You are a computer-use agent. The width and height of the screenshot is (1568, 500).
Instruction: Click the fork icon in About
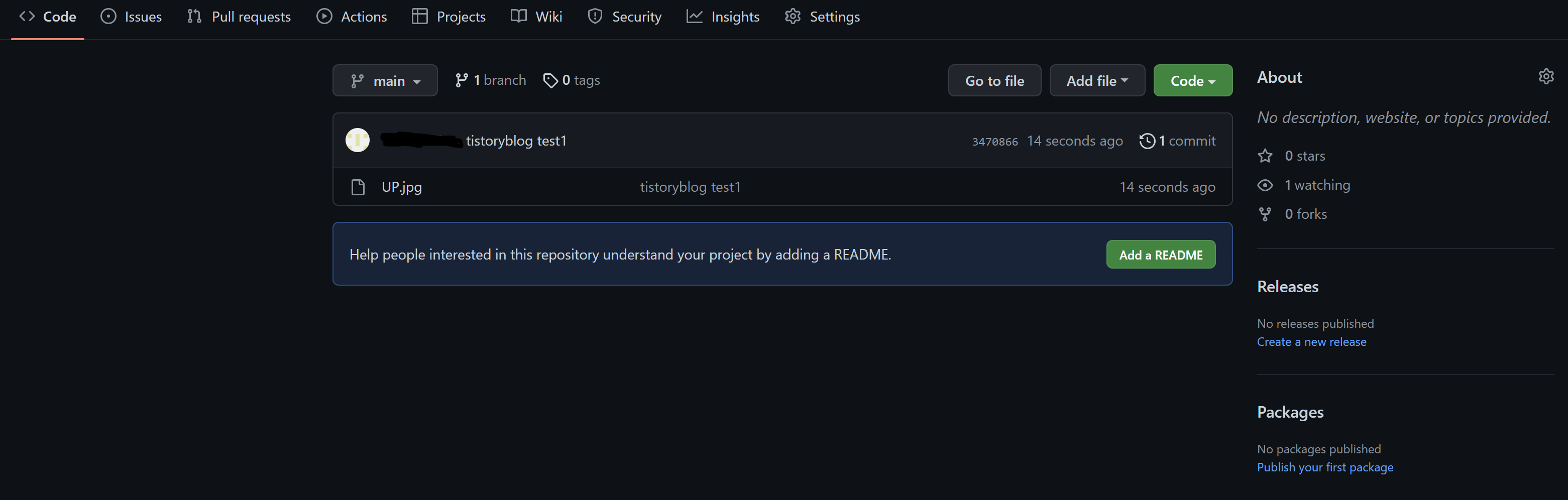point(1265,214)
